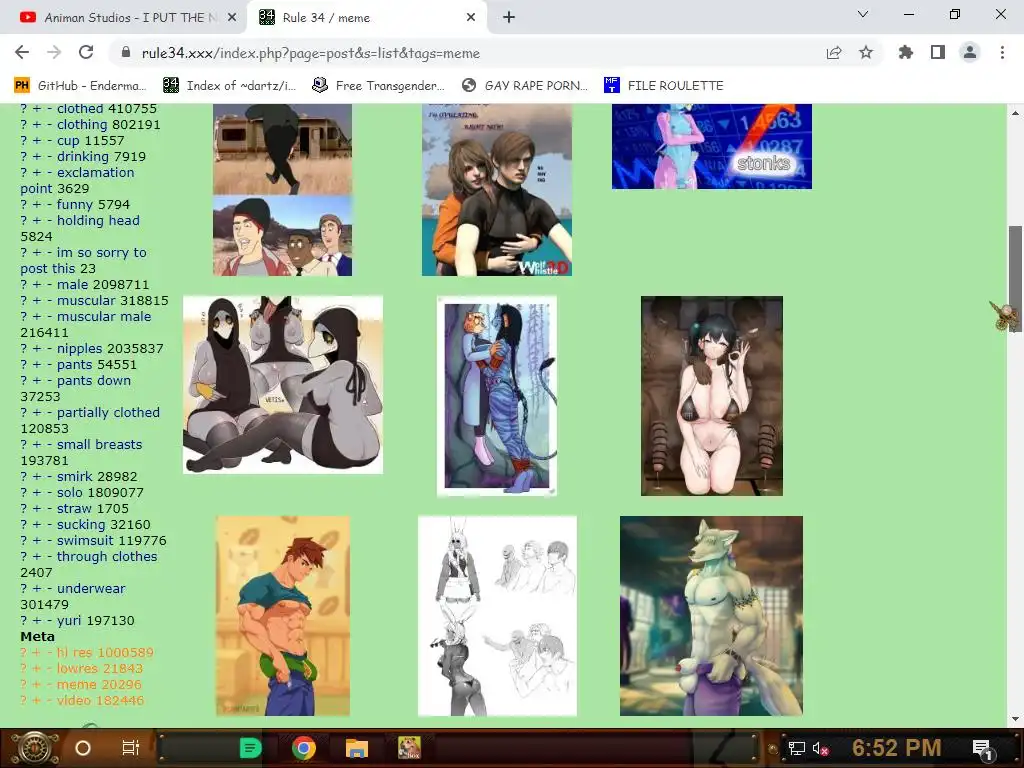
Task: Open the solo tag link
Action: pos(69,492)
